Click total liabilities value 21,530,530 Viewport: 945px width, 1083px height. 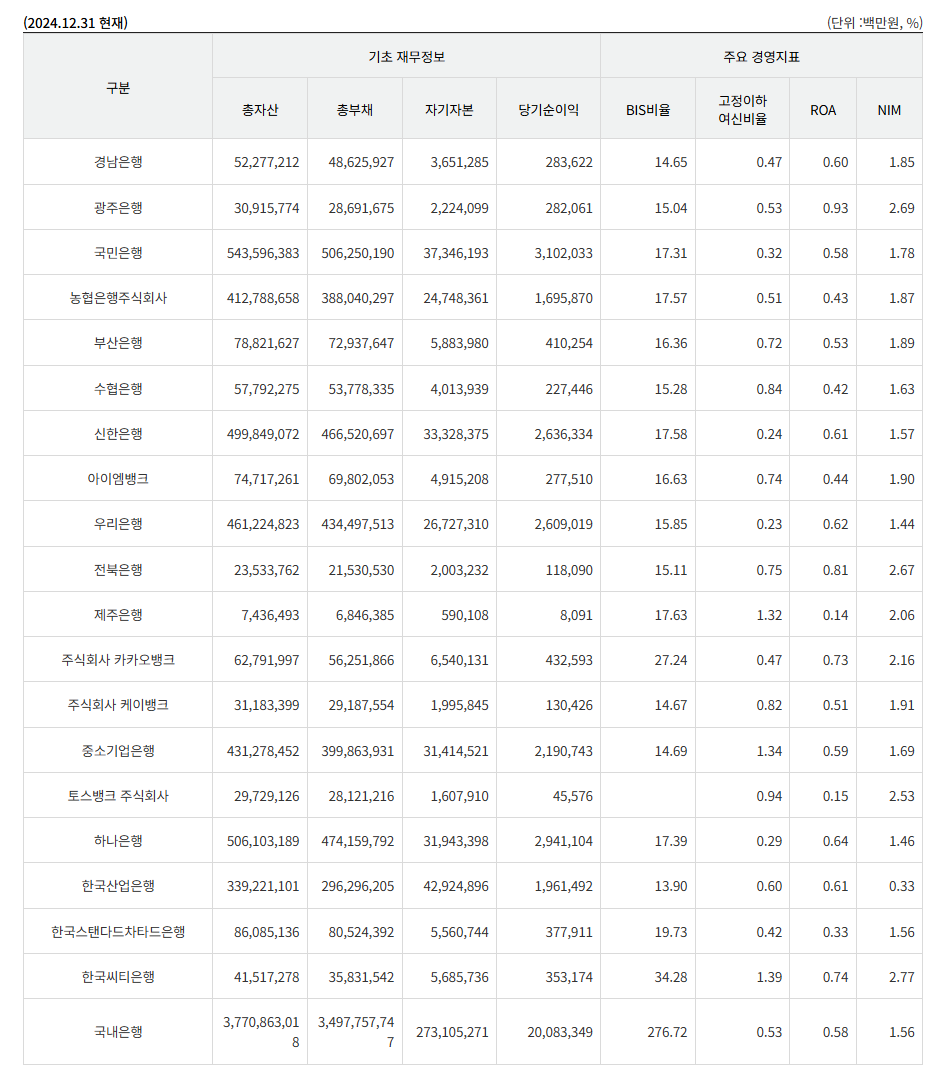click(x=361, y=571)
